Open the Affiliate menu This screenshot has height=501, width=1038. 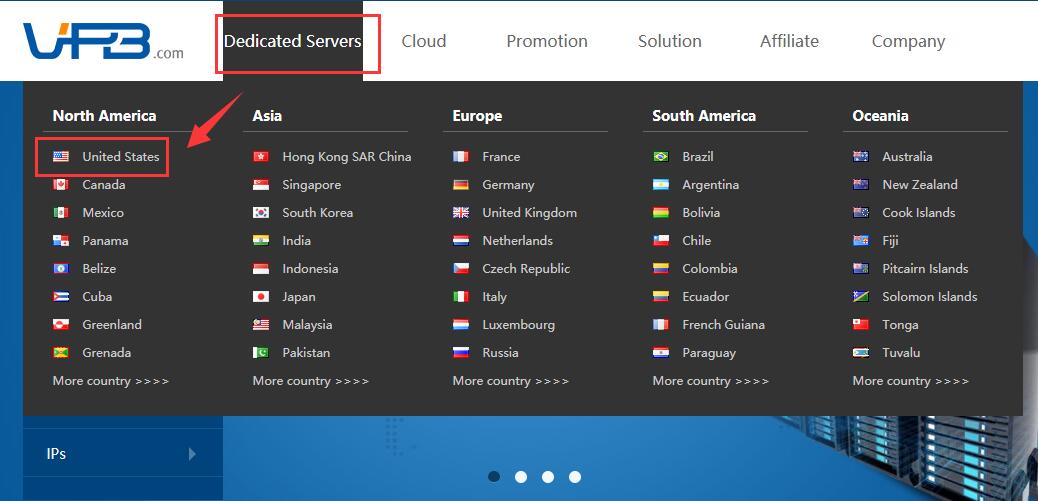point(789,41)
